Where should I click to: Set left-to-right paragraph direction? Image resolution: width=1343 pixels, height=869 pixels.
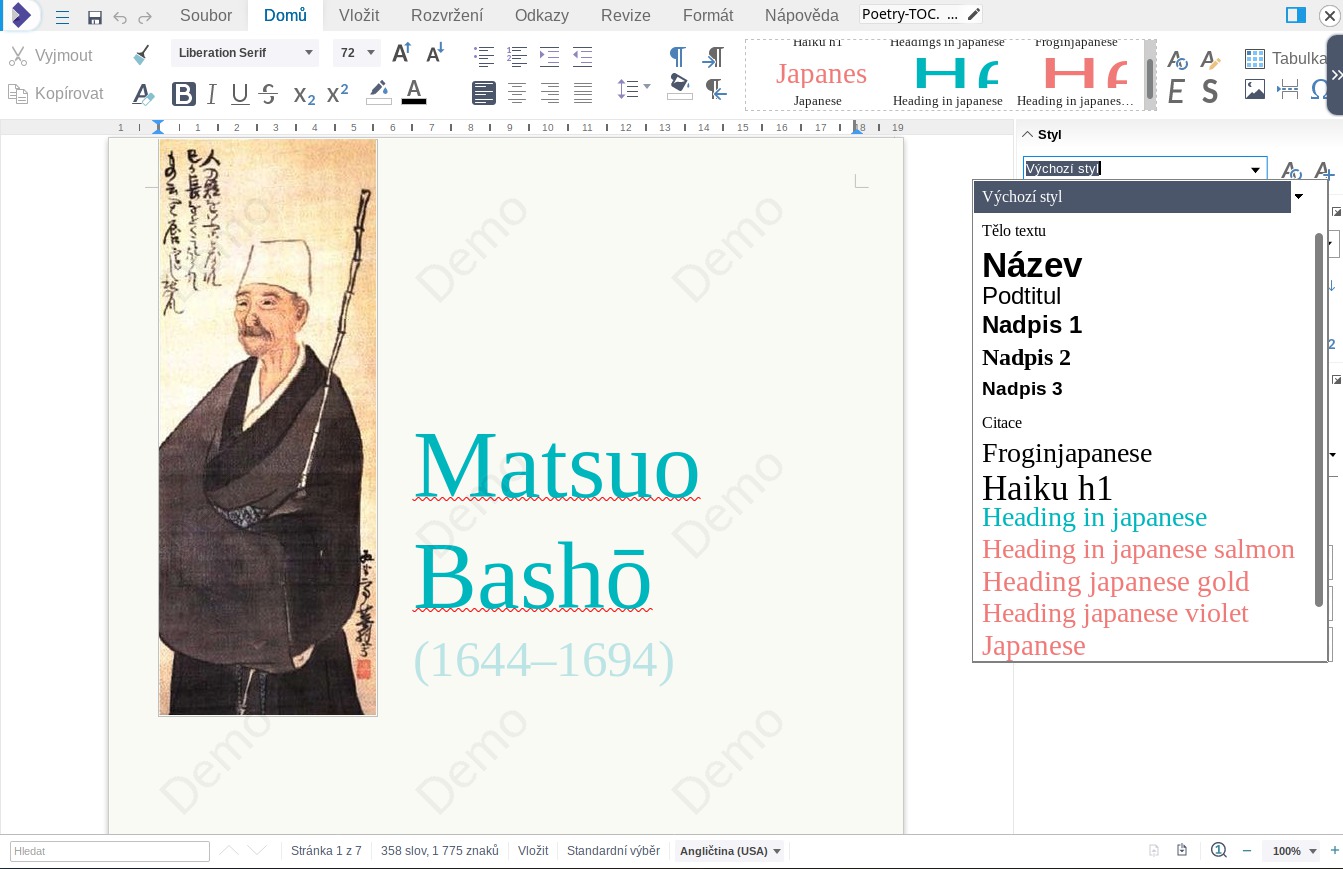click(714, 56)
